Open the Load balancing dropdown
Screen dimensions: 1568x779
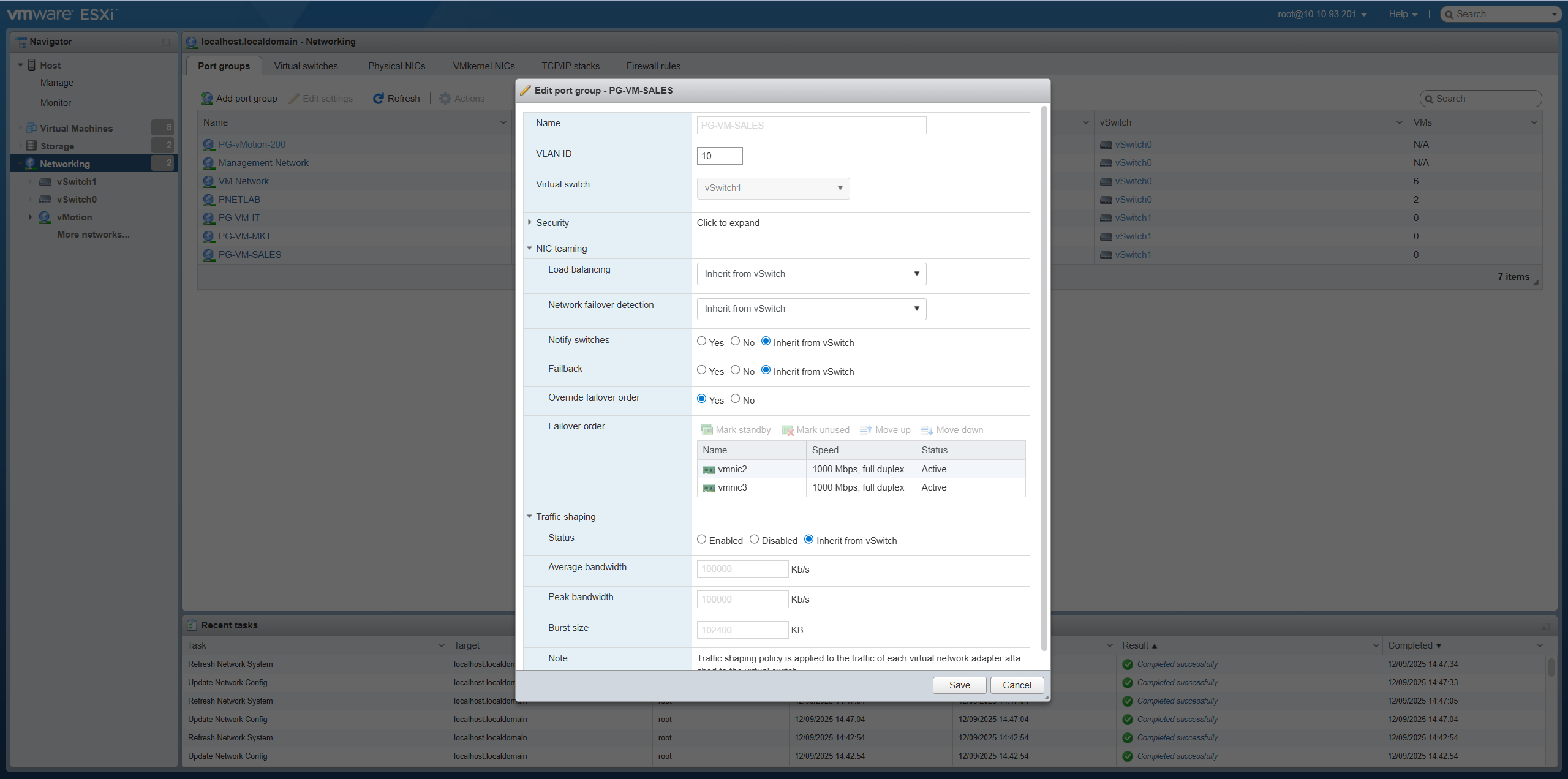coord(810,274)
